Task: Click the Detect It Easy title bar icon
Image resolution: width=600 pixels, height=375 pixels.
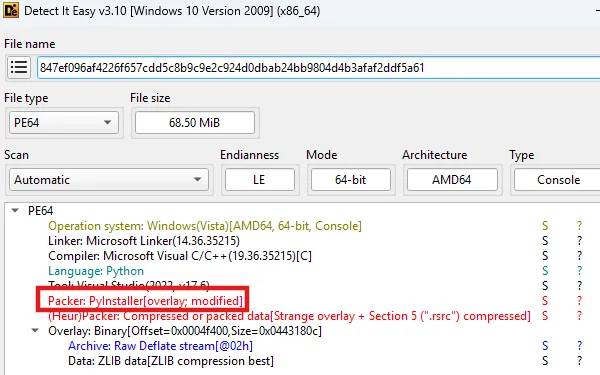Action: (10, 10)
